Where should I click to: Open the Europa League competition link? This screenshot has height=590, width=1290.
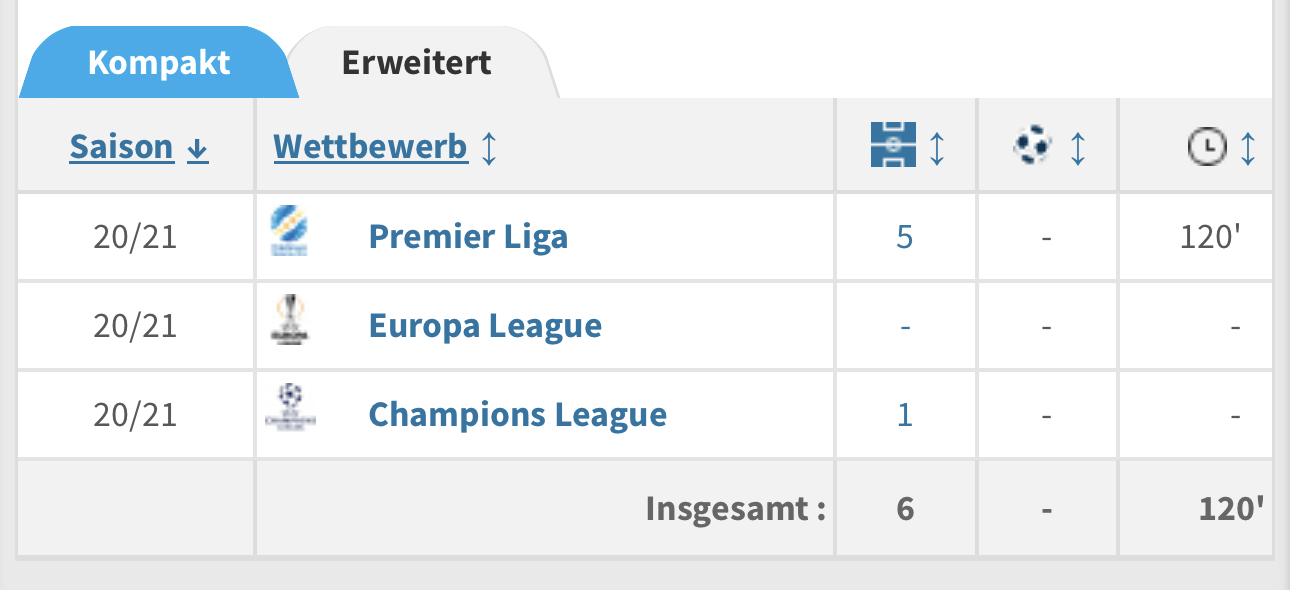(485, 325)
